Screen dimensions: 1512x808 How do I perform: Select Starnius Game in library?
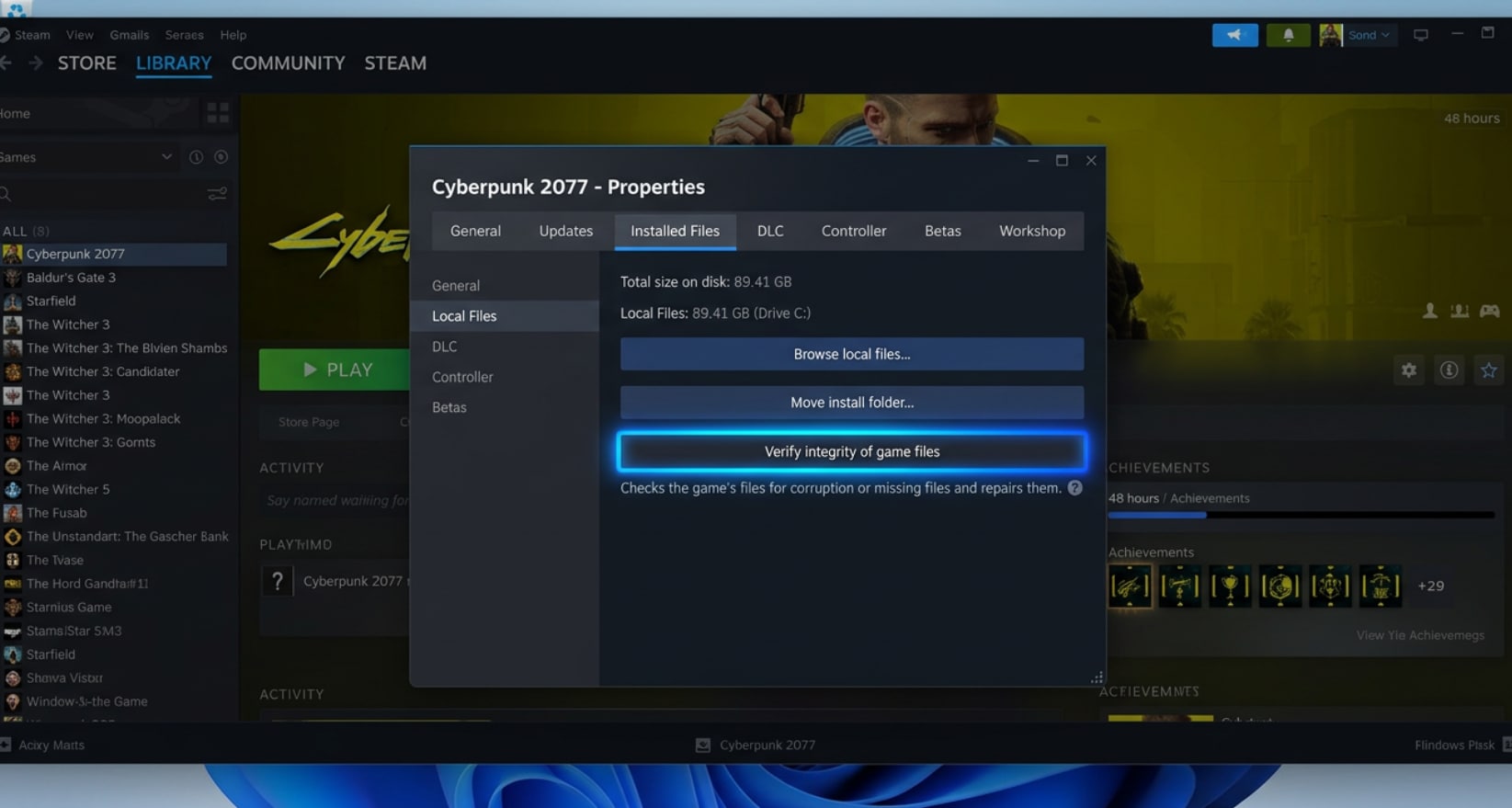(115, 608)
